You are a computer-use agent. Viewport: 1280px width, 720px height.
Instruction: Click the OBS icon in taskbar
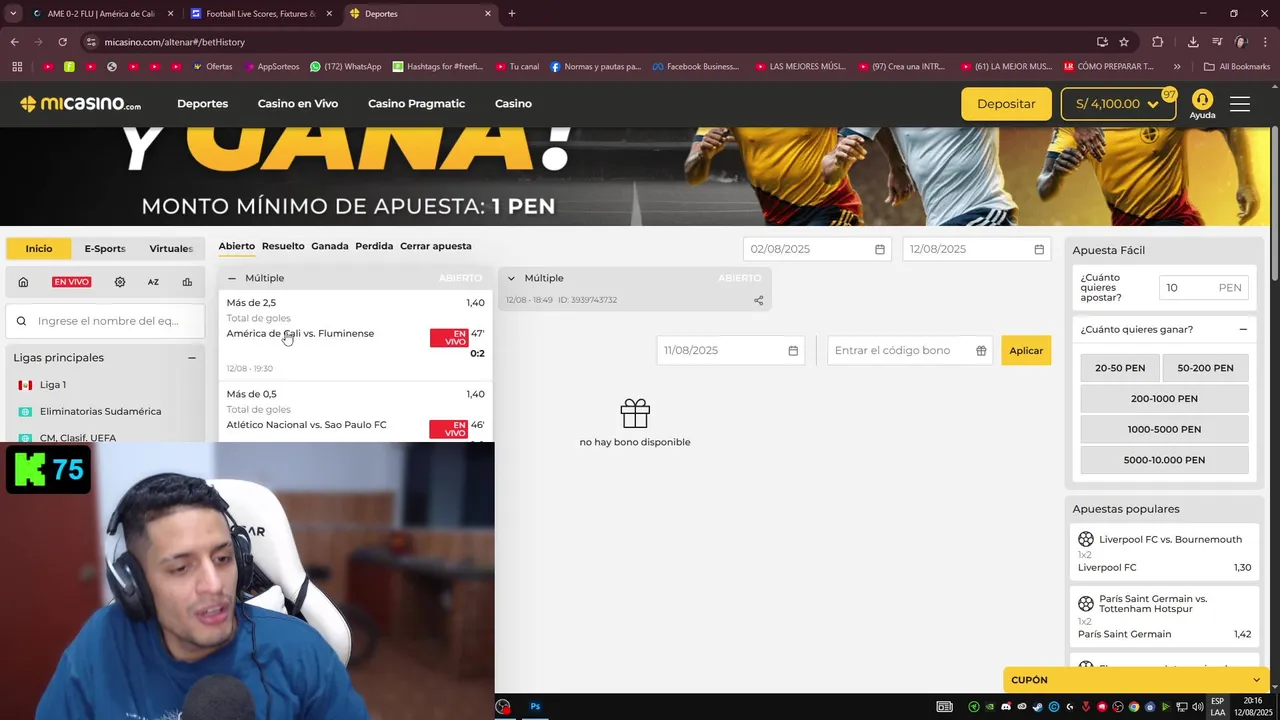(503, 706)
